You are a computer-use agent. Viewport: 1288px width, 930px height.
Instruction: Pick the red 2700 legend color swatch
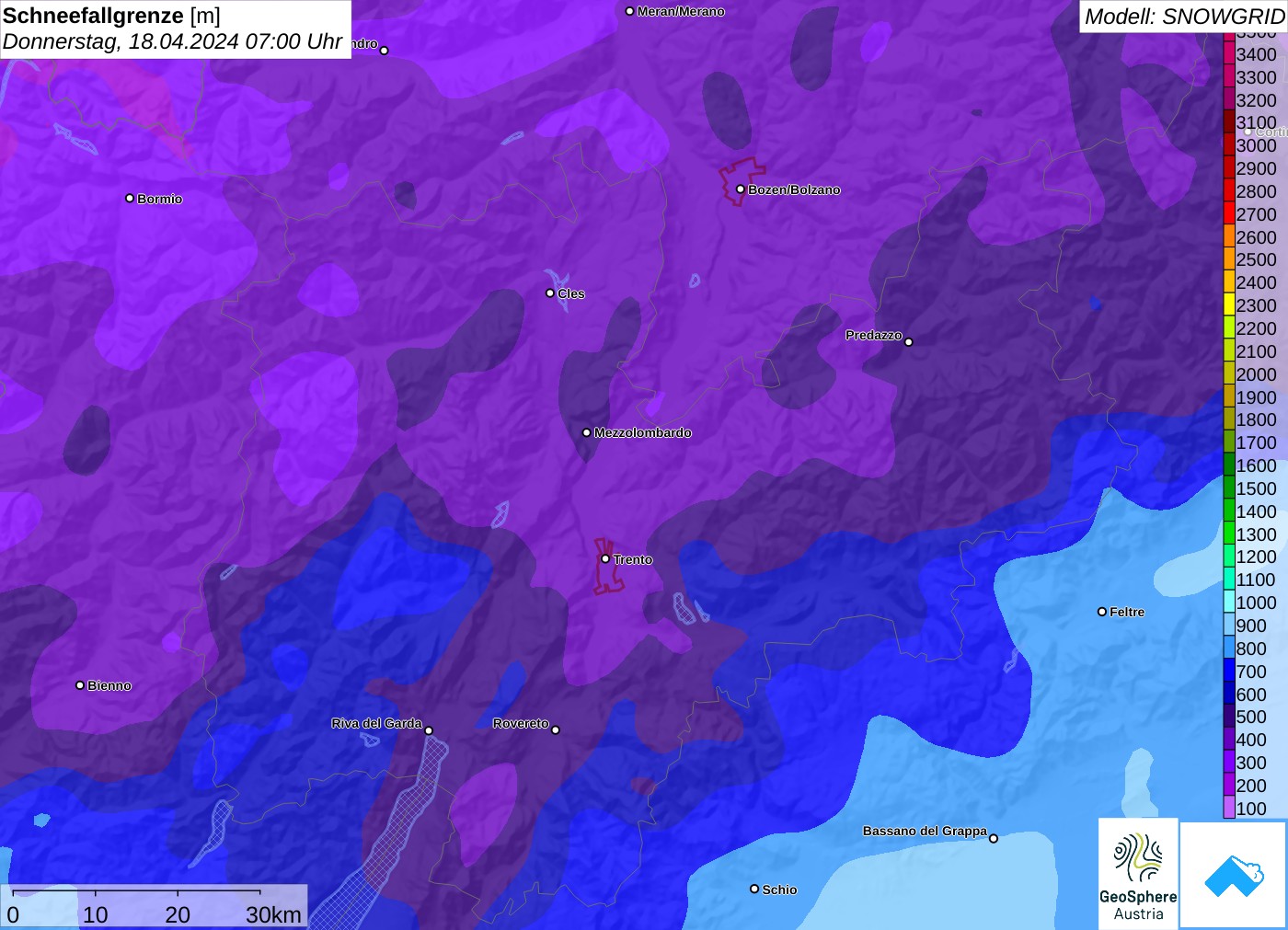click(1229, 213)
